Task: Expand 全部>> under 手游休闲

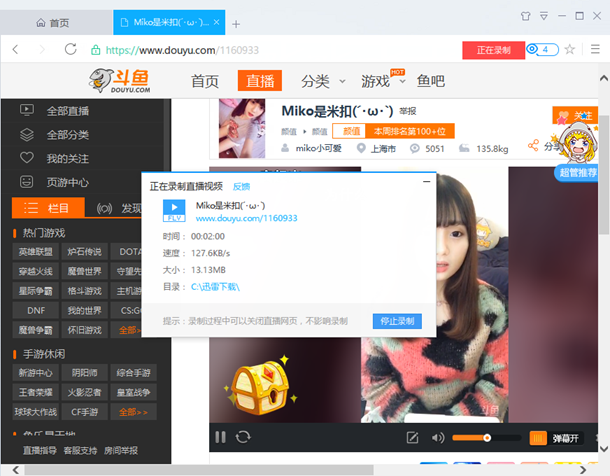Action: tap(133, 412)
